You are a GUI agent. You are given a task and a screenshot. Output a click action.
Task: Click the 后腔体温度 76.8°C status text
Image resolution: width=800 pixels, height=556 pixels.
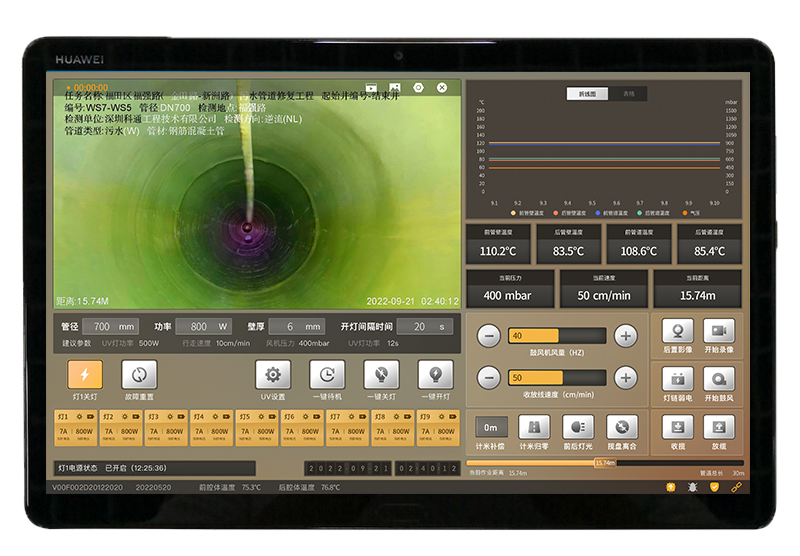pos(309,488)
